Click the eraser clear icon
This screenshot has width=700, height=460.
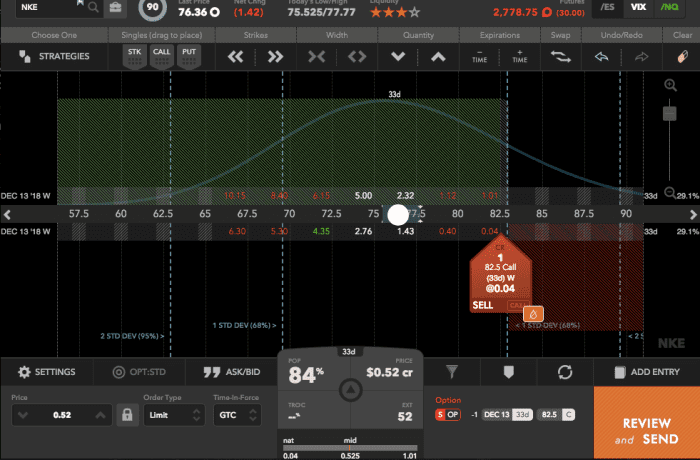coord(682,57)
